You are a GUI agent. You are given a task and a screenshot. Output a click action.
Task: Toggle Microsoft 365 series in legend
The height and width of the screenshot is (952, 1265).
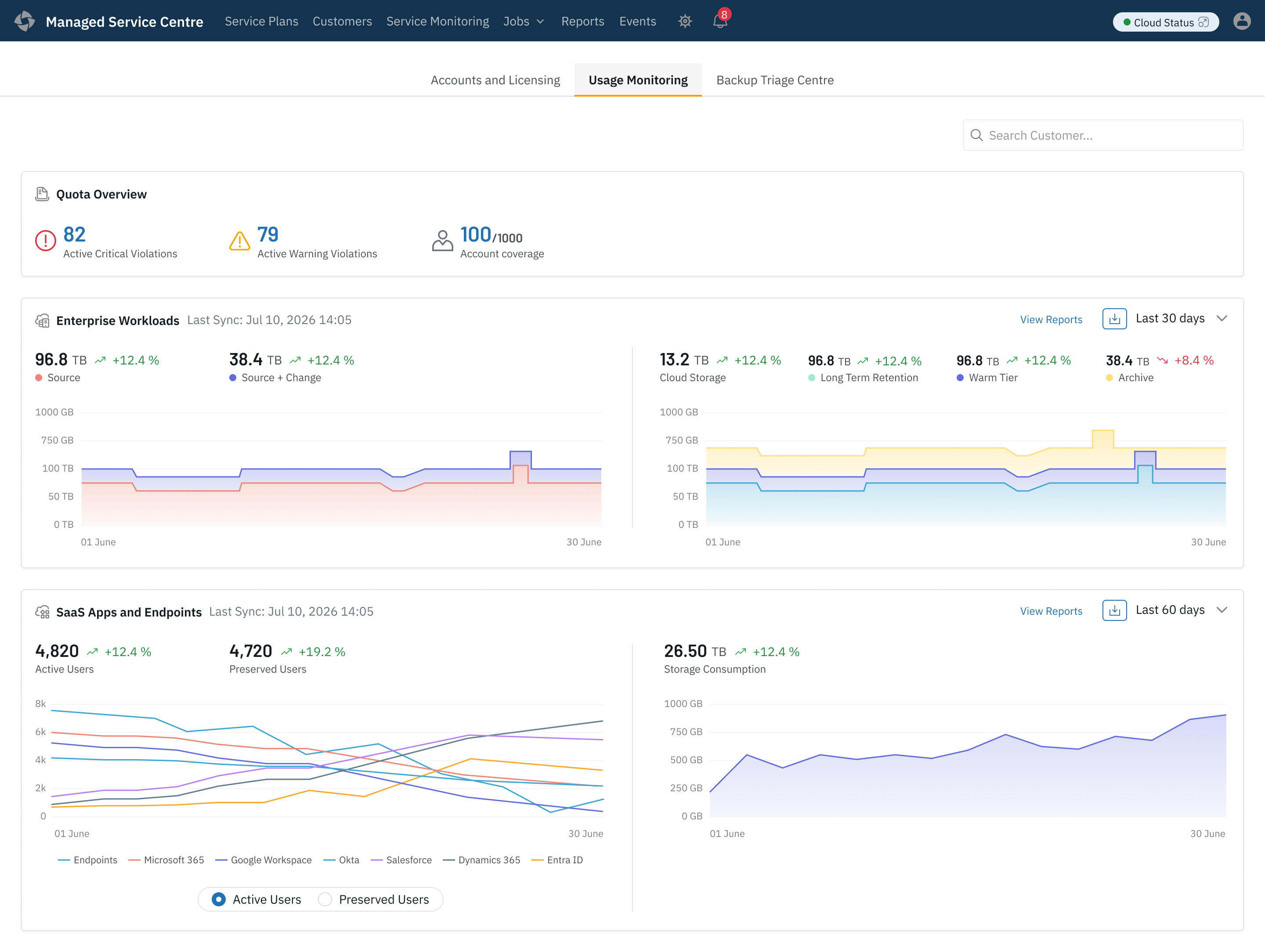166,861
